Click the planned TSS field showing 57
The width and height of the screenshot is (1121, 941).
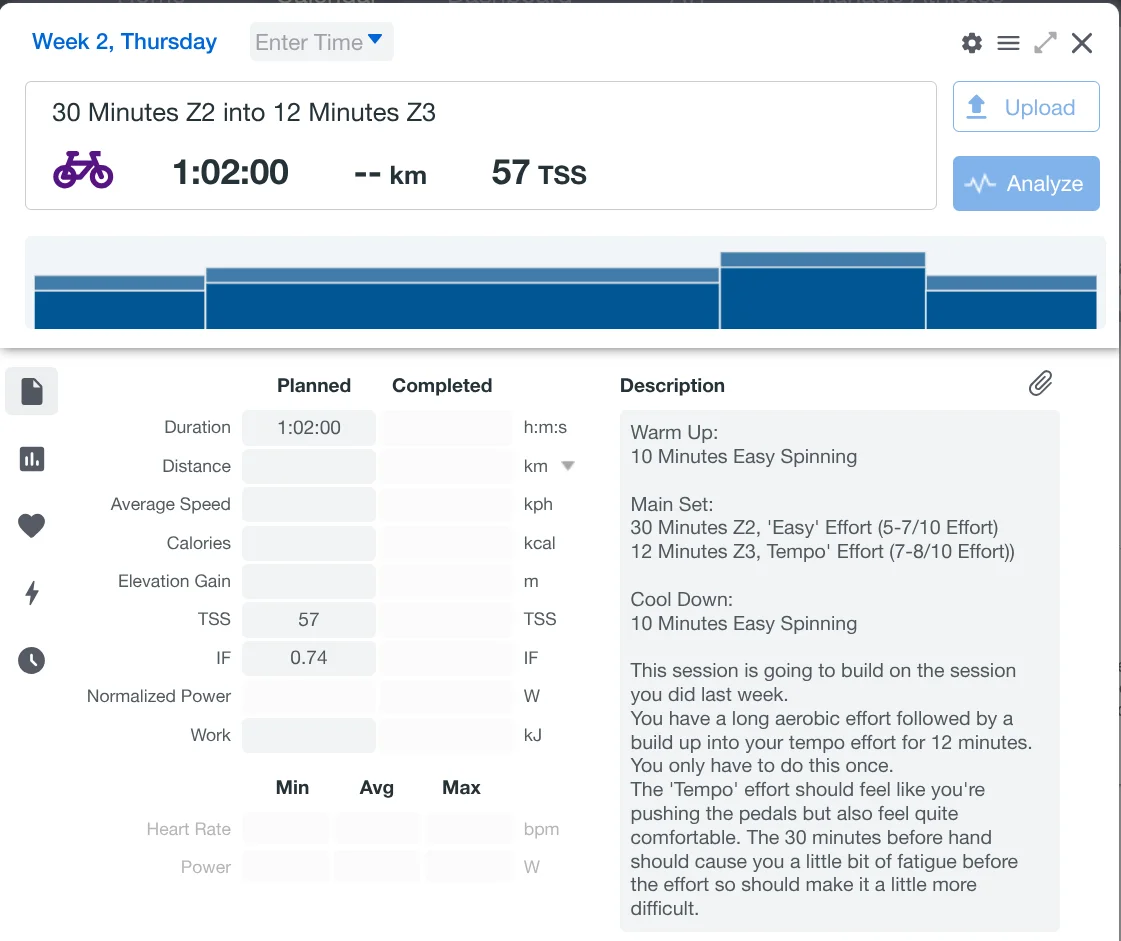point(309,620)
